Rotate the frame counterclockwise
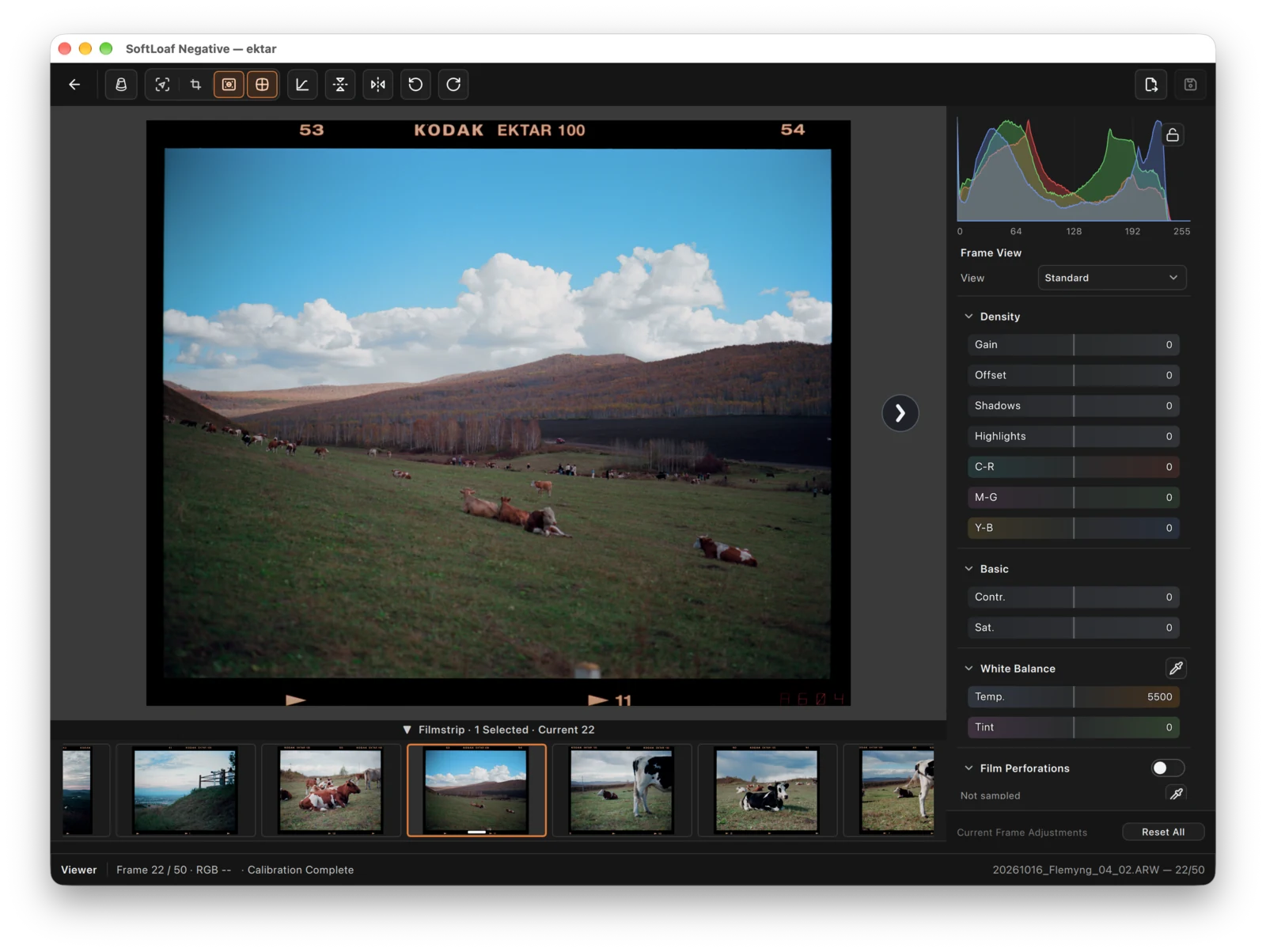 415,85
